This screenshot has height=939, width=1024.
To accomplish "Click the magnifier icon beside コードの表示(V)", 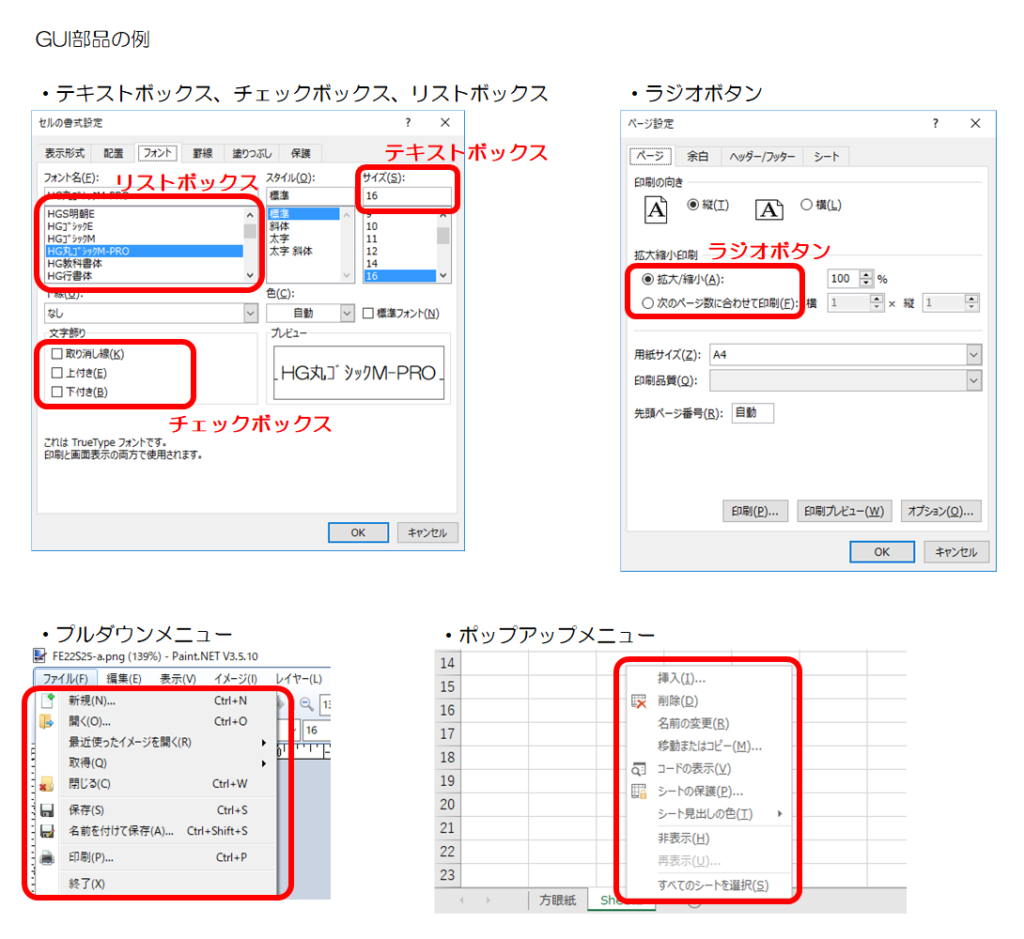I will pos(637,769).
